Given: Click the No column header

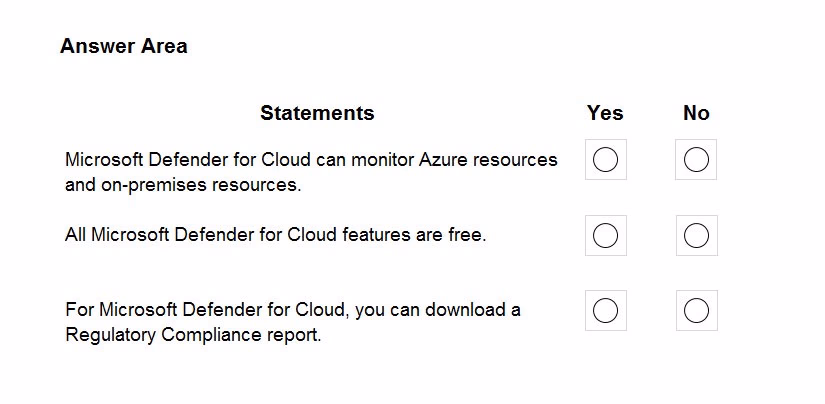Looking at the screenshot, I should 696,113.
